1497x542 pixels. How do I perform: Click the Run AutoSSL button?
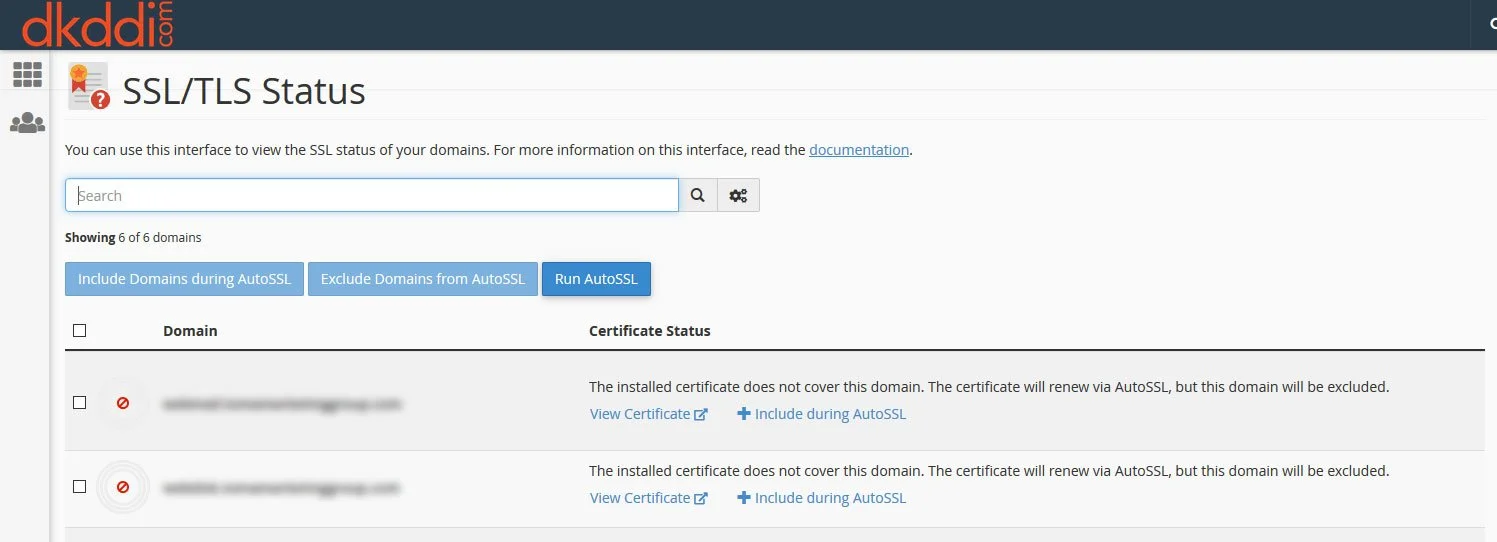(x=596, y=279)
